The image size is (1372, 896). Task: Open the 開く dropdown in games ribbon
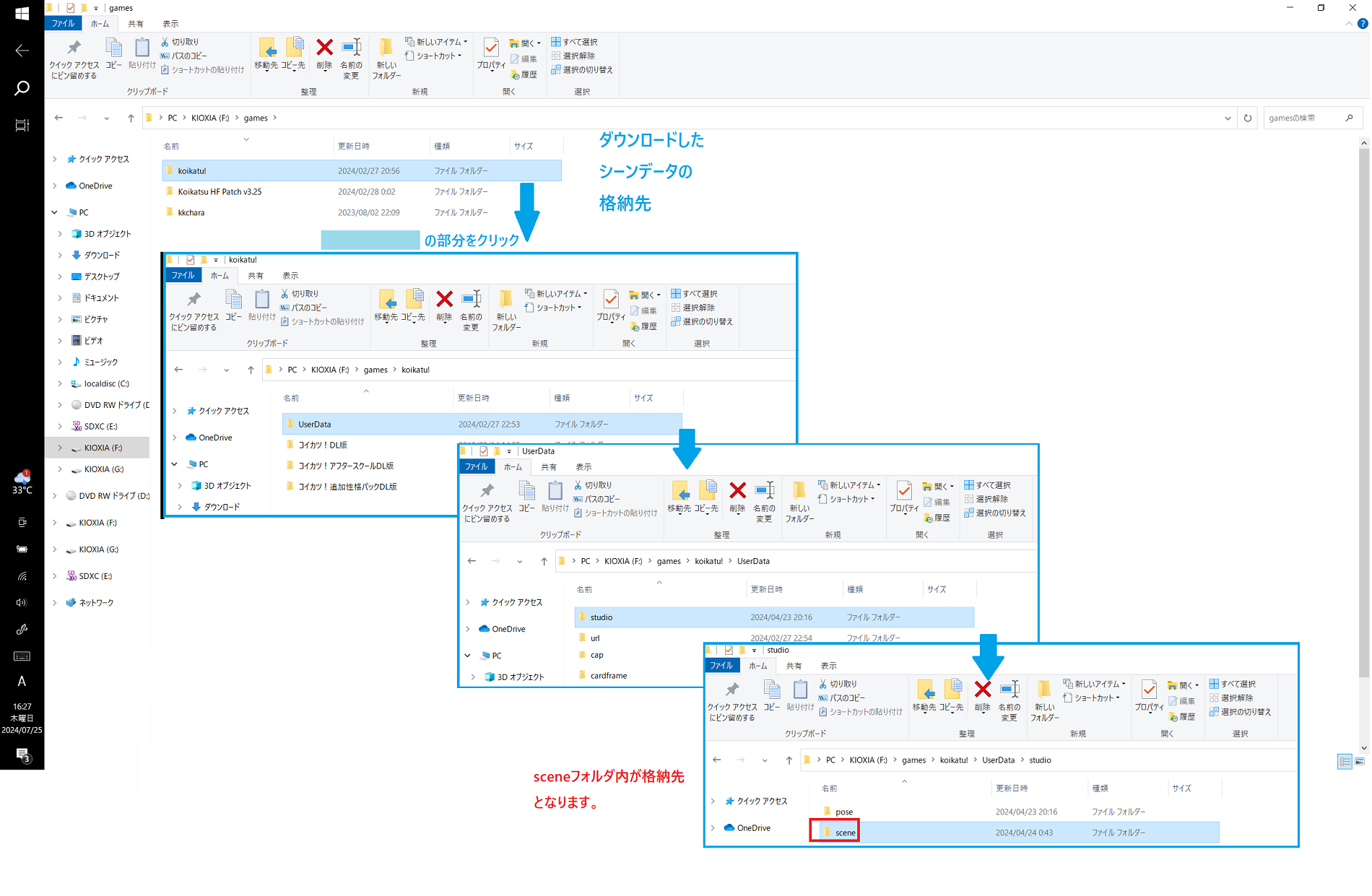[x=525, y=43]
